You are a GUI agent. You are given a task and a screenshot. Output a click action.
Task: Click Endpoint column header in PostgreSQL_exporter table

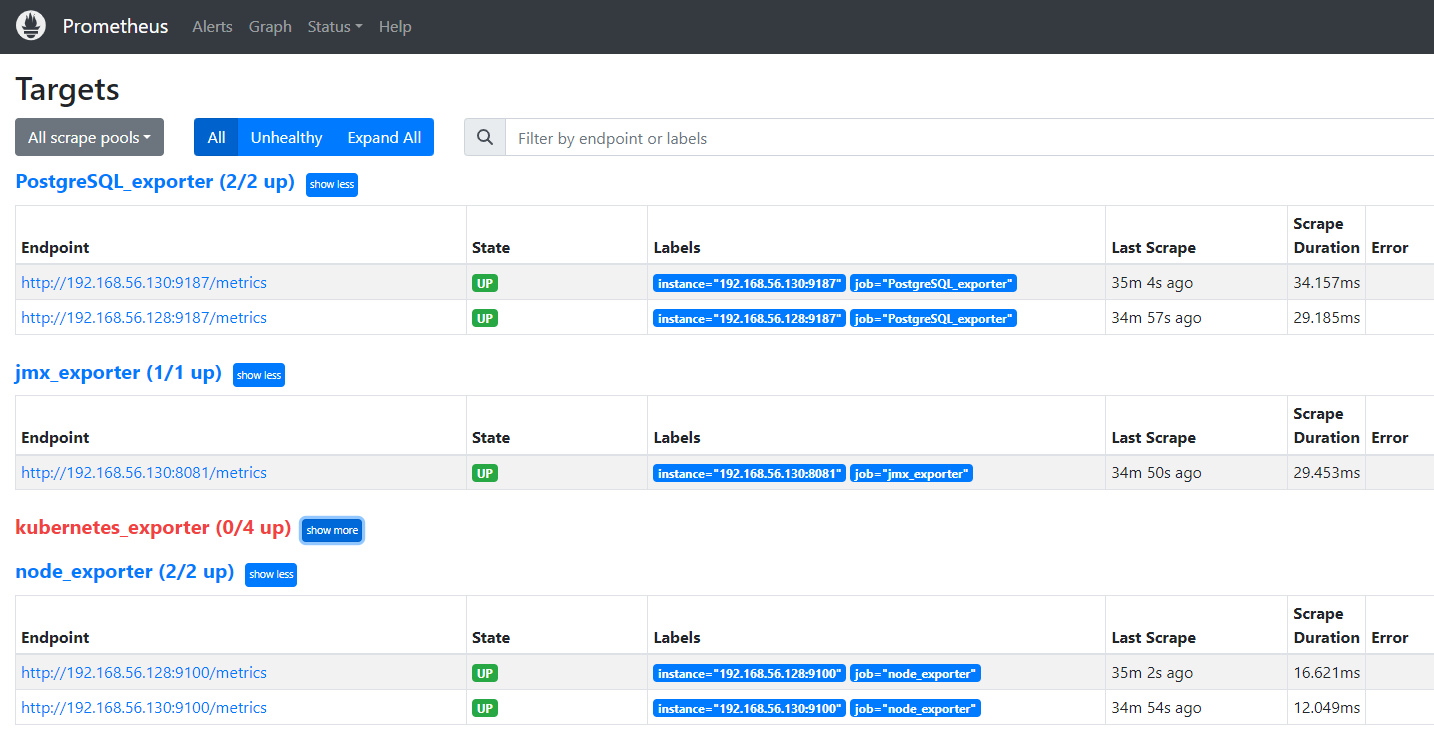point(55,248)
